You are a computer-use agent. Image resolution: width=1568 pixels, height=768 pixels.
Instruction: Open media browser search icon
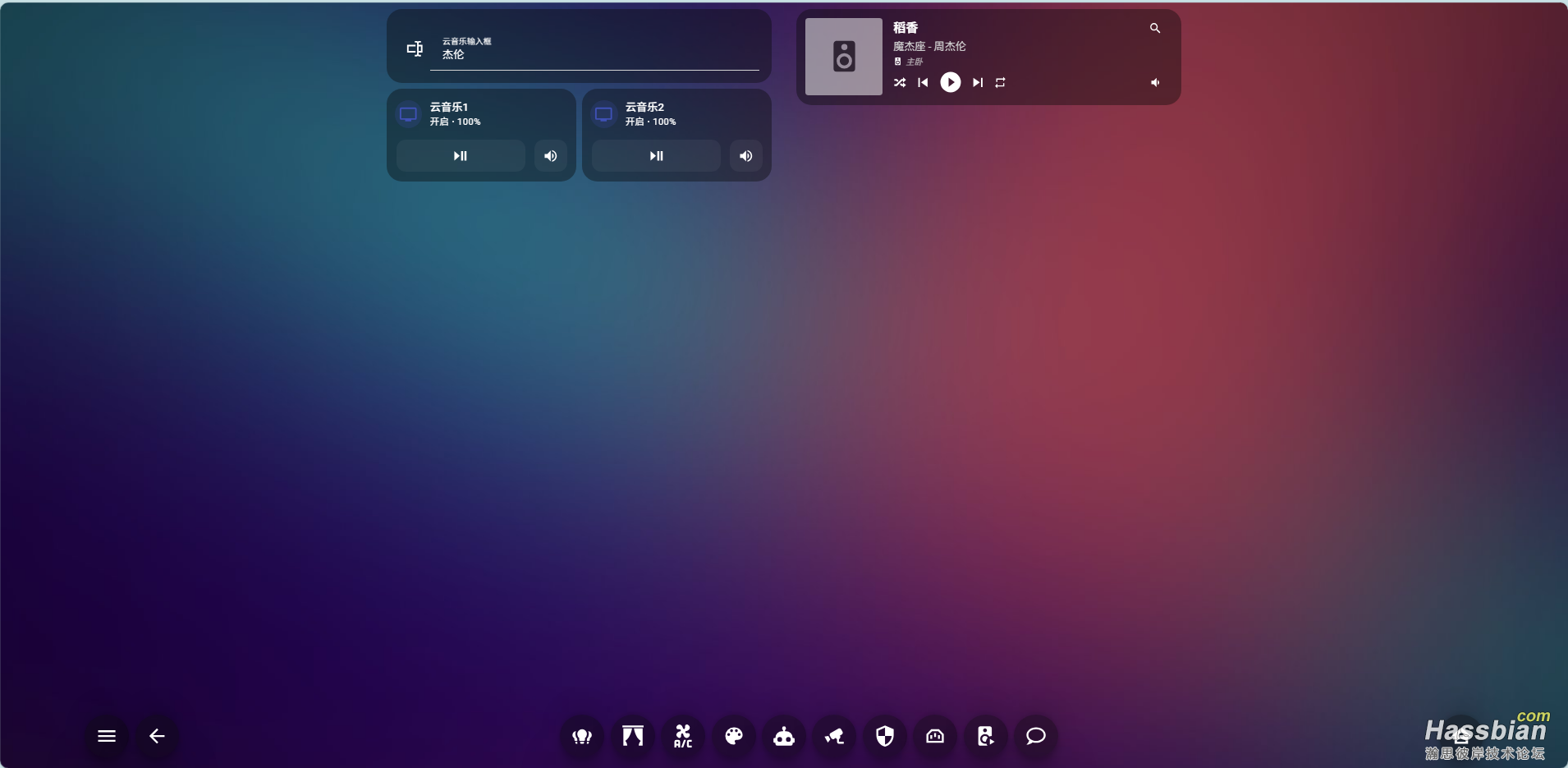coord(1155,28)
